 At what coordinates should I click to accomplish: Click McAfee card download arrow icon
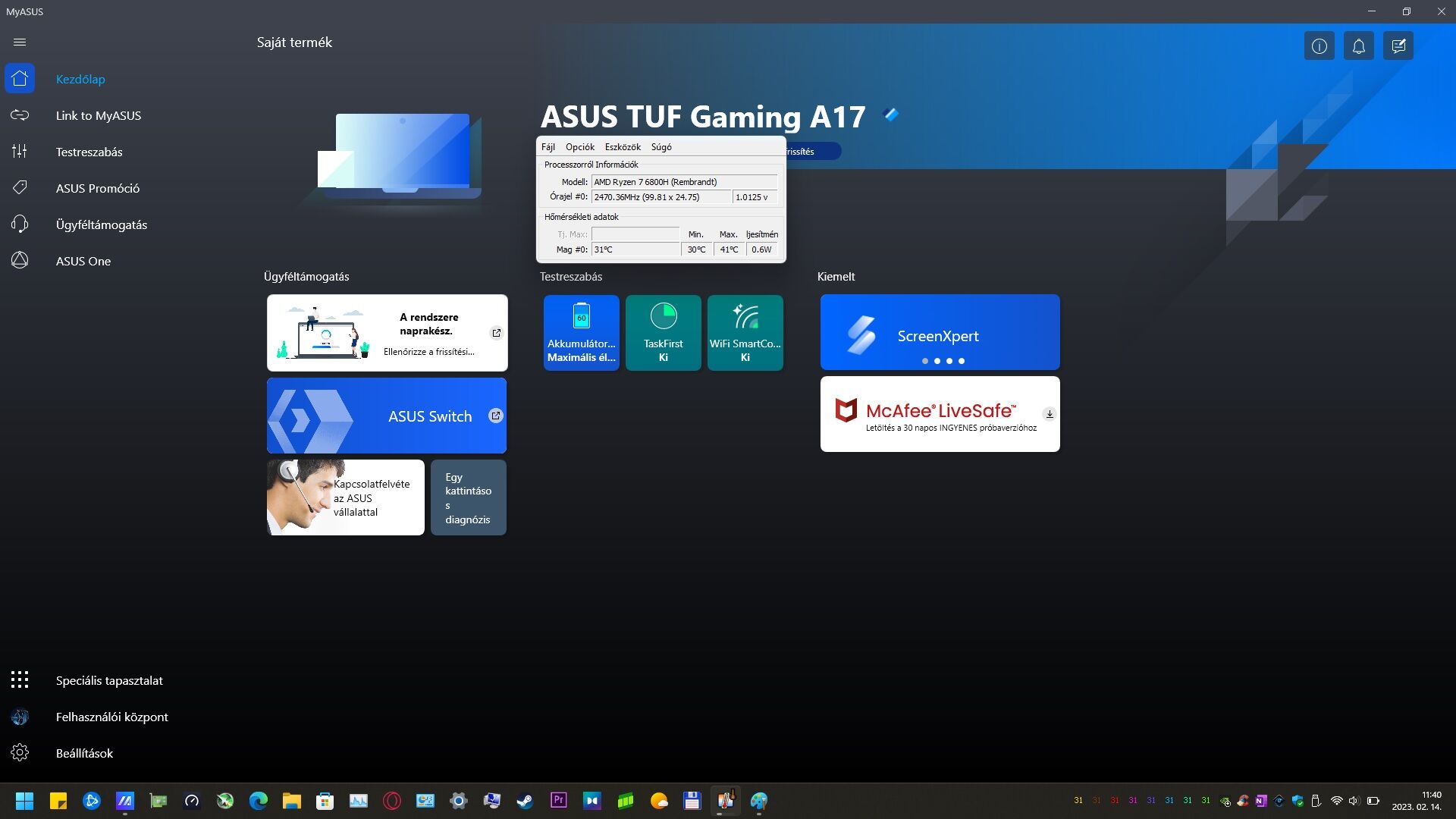tap(1050, 414)
